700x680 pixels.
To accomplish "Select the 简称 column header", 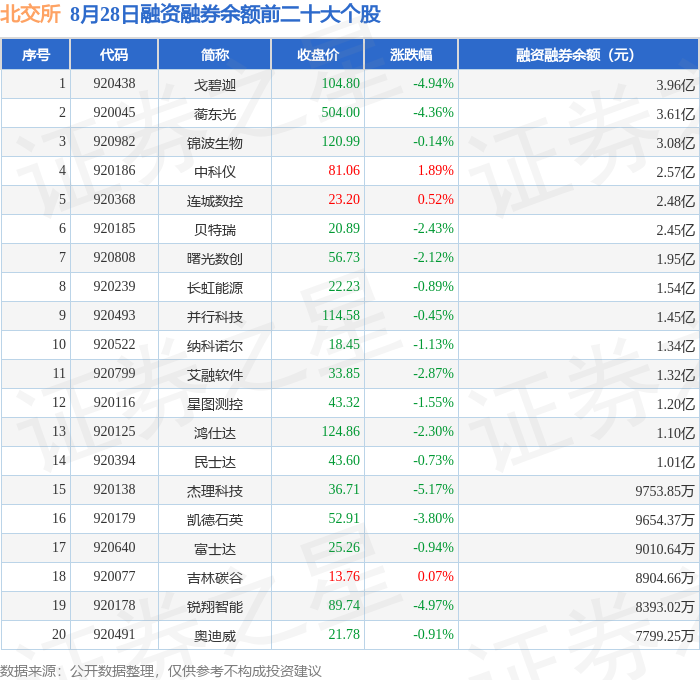I will [x=215, y=54].
